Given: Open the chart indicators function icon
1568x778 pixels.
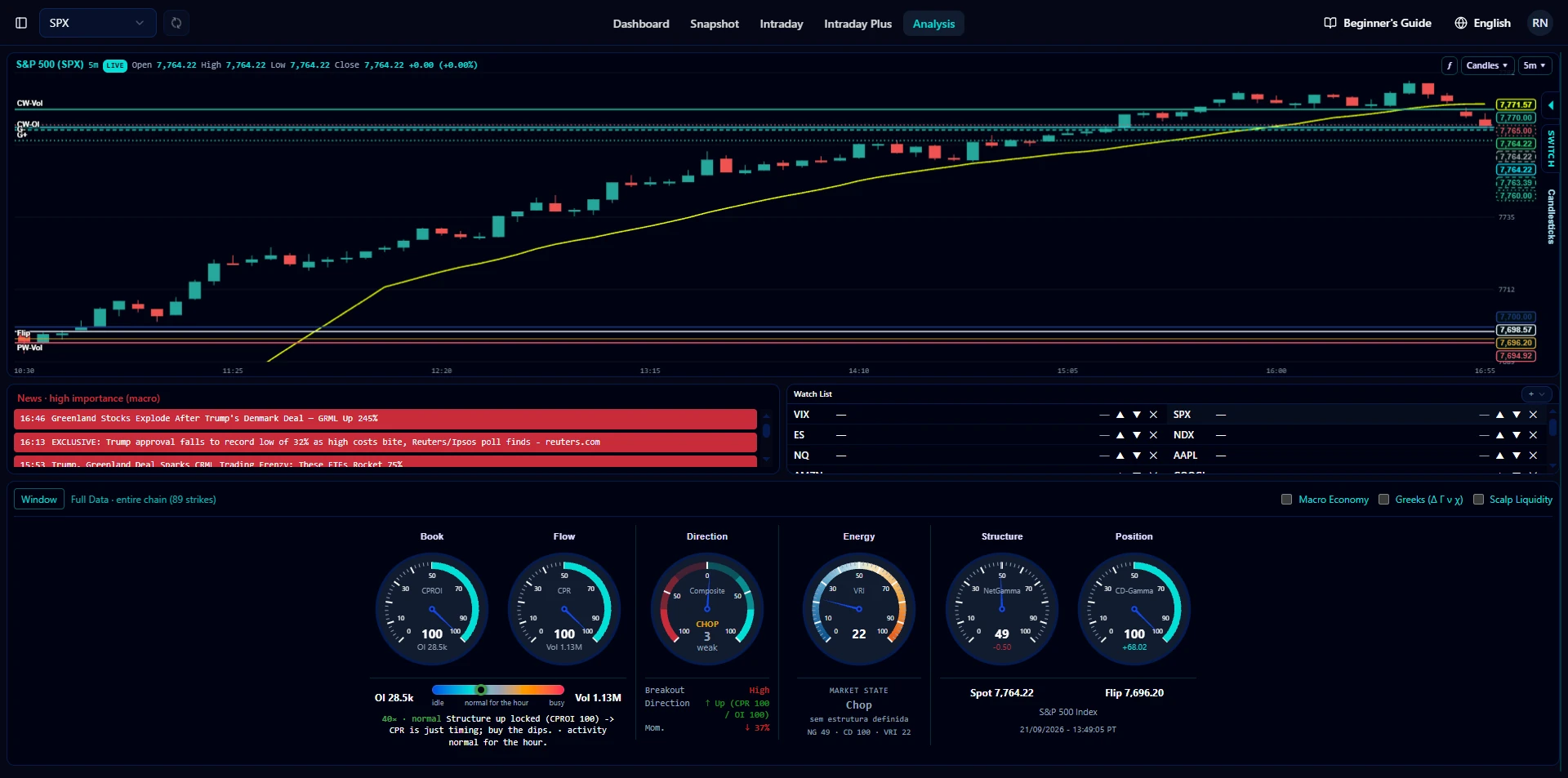Looking at the screenshot, I should click(x=1450, y=65).
